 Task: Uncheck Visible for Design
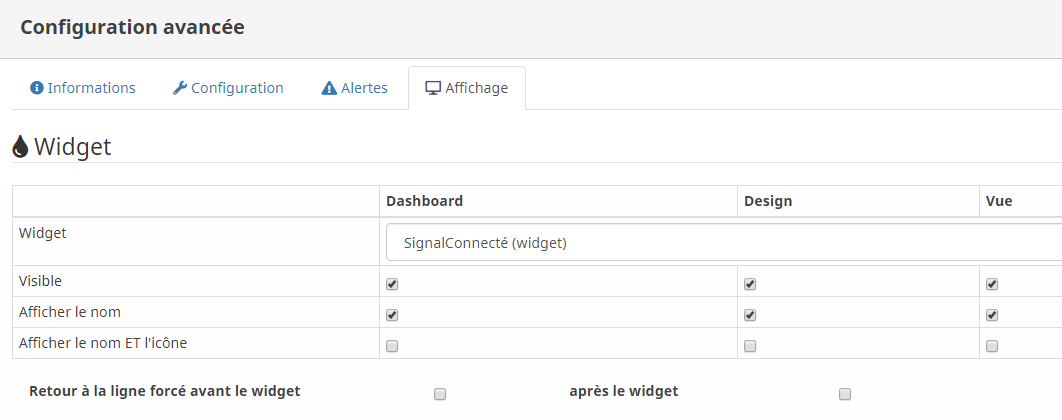(x=750, y=285)
